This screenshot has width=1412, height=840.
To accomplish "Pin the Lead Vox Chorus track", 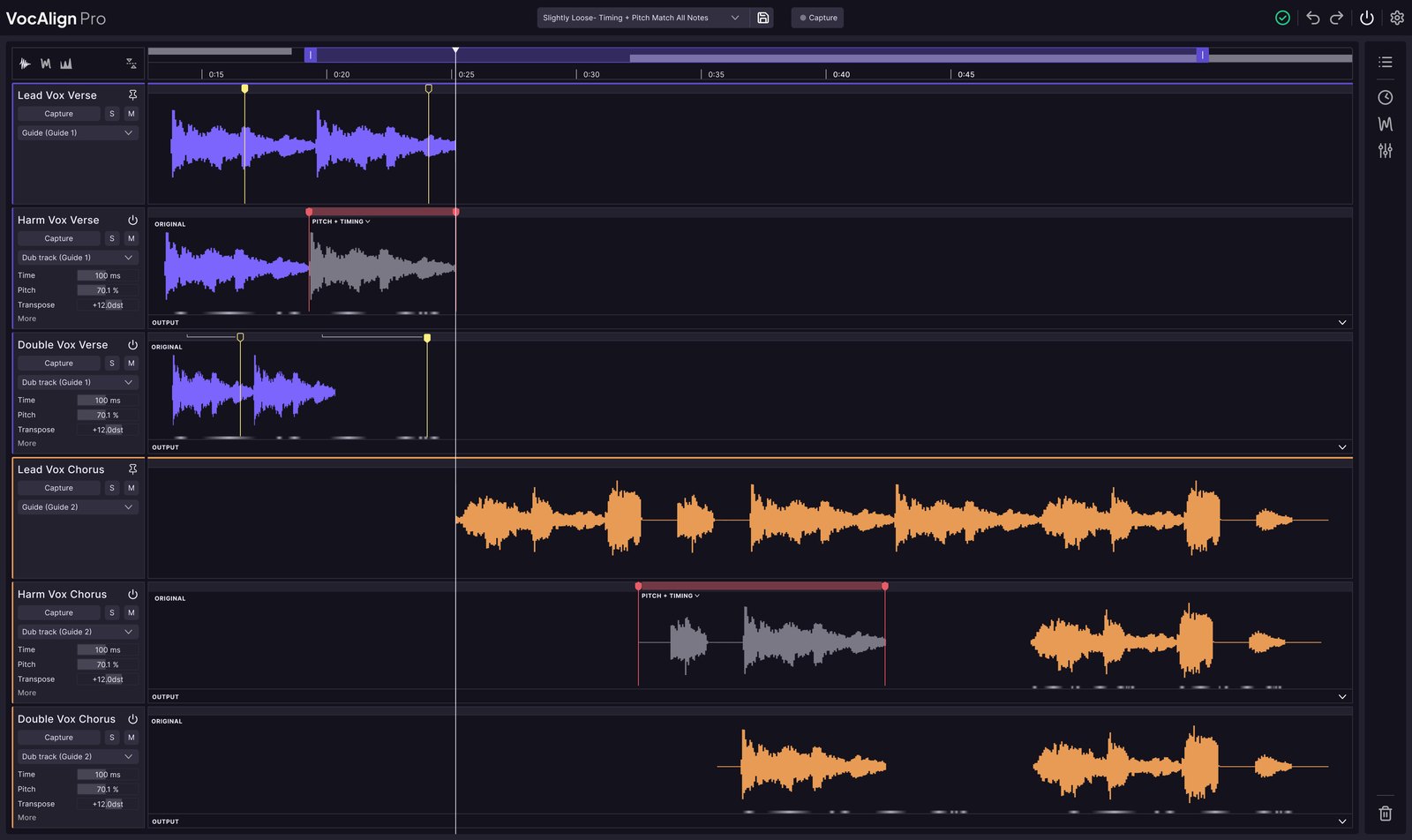I will coord(132,469).
